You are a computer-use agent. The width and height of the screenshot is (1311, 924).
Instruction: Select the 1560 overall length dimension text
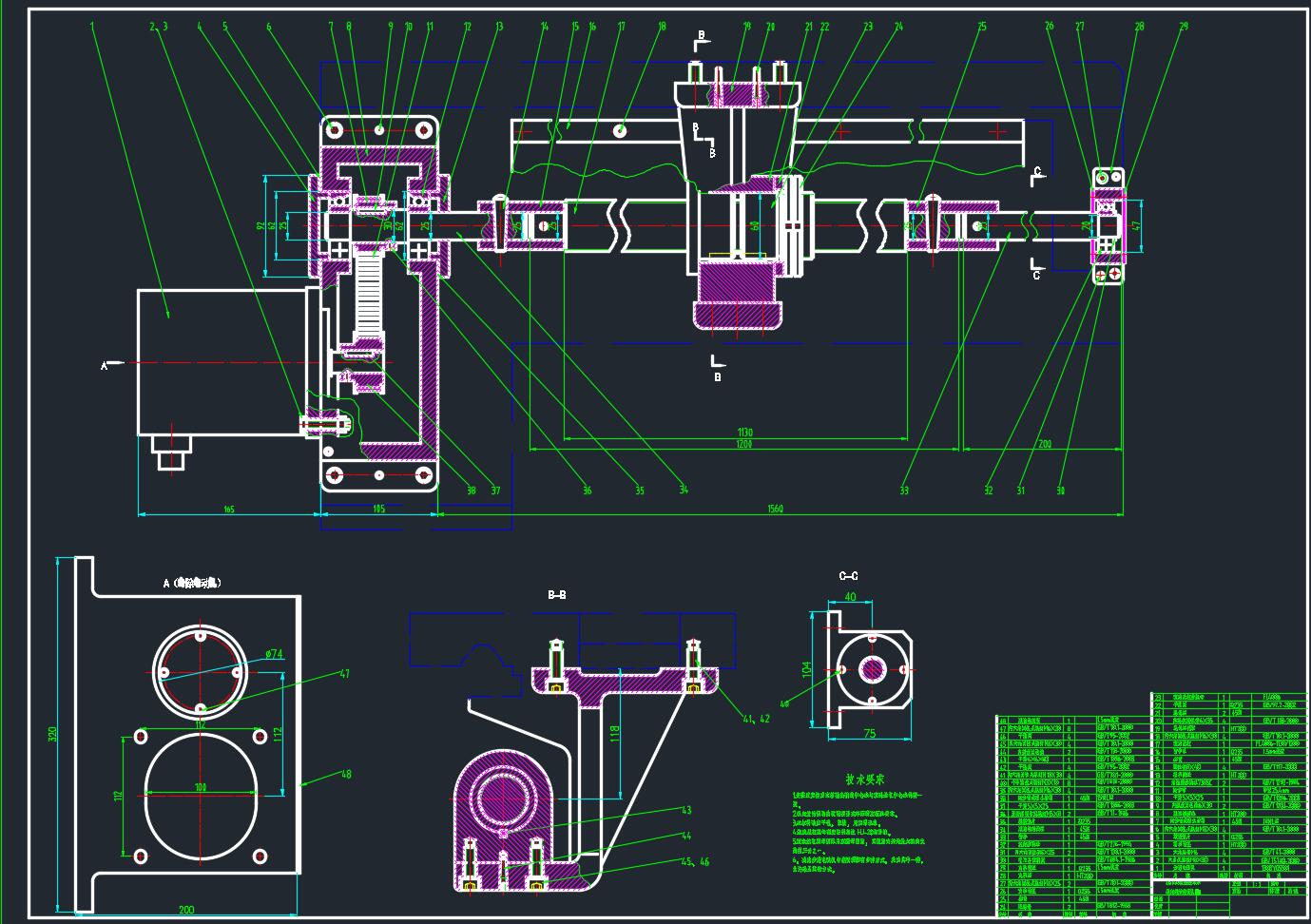coord(775,510)
